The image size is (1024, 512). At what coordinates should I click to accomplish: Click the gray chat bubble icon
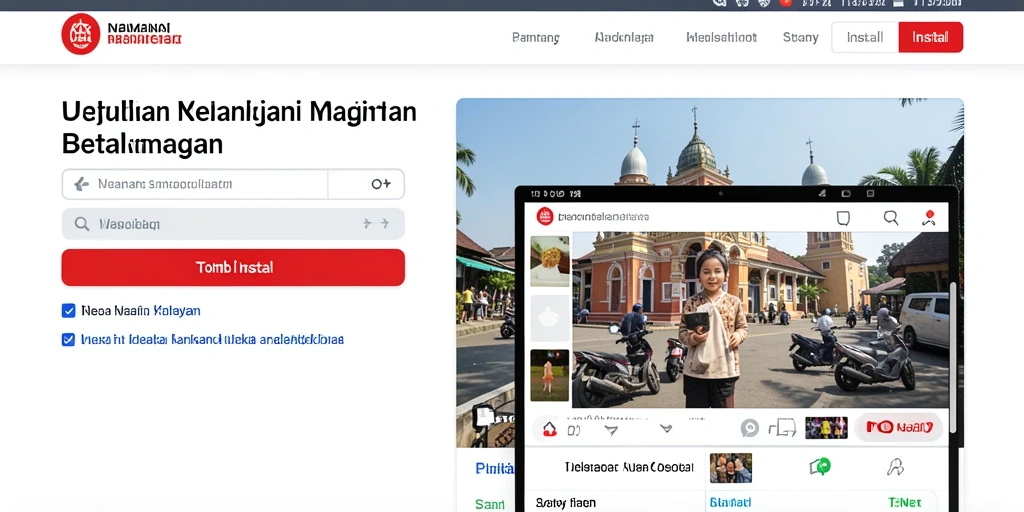coord(750,428)
